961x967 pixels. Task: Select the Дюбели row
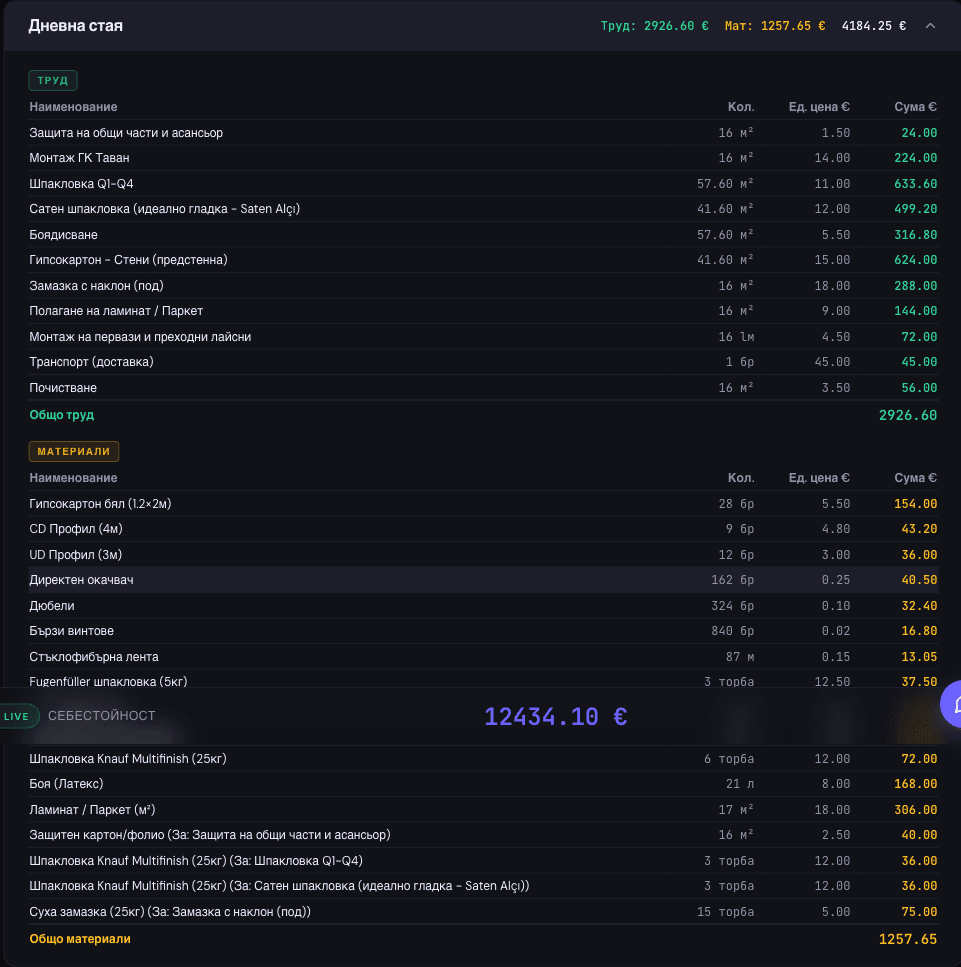(483, 606)
